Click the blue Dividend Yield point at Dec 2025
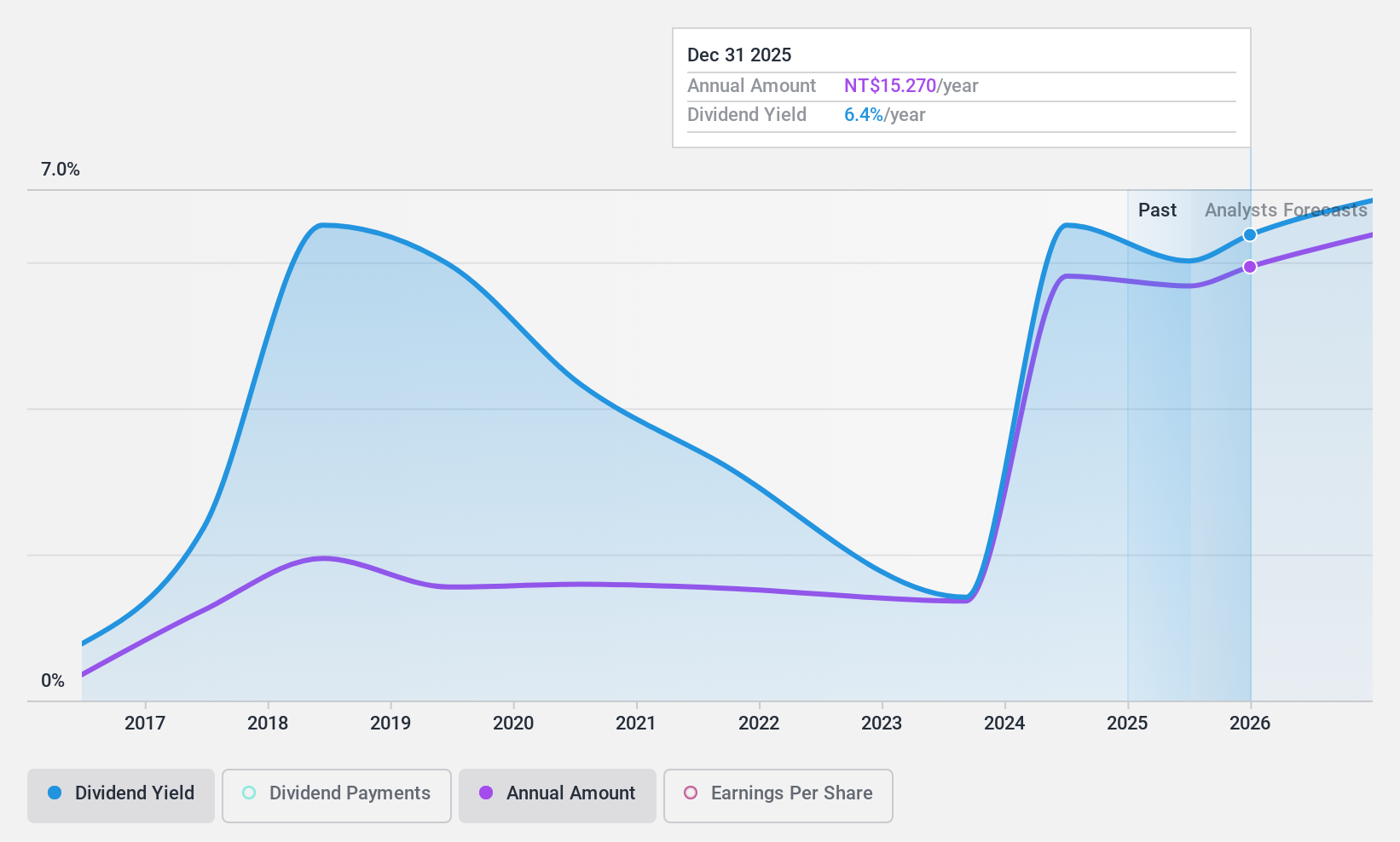Image resolution: width=1400 pixels, height=842 pixels. [1250, 234]
